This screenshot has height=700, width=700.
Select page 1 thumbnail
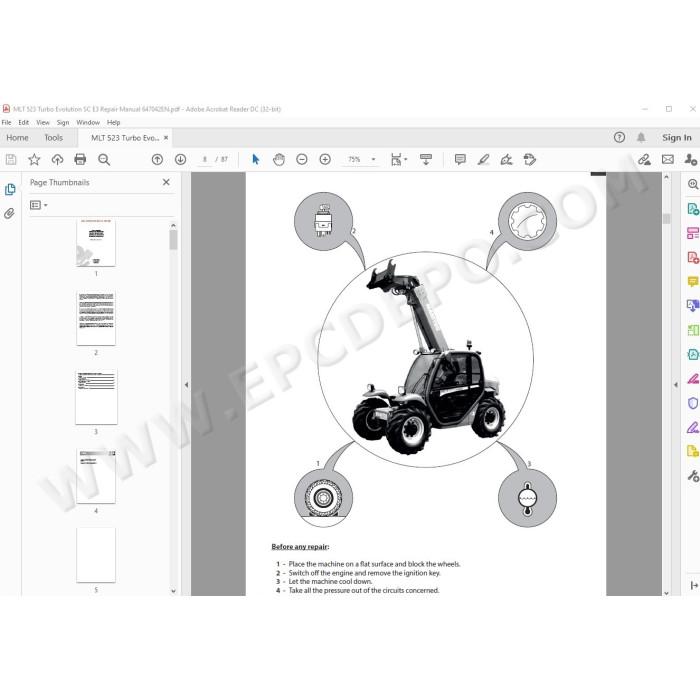pos(96,242)
